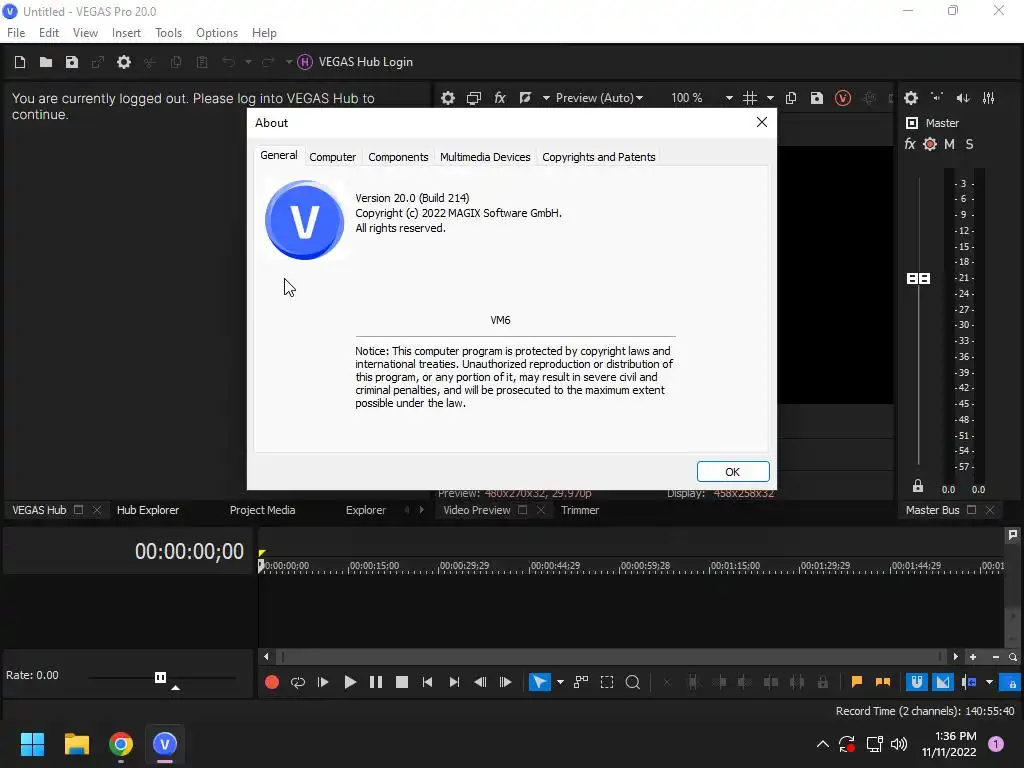This screenshot has height=768, width=1024.
Task: Select the Project Media tab
Action: pos(262,510)
